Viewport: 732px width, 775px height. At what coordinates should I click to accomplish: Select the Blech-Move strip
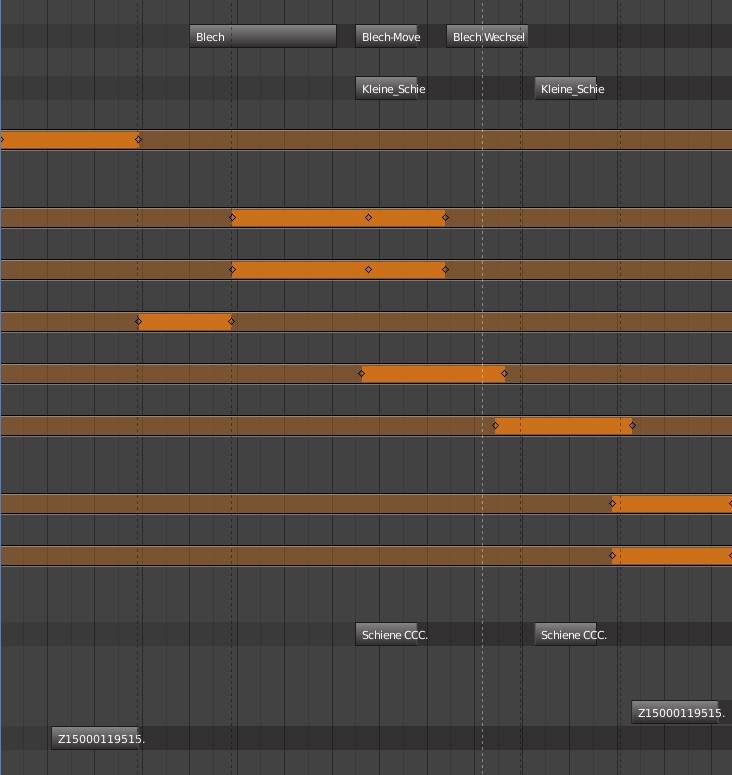[387, 37]
